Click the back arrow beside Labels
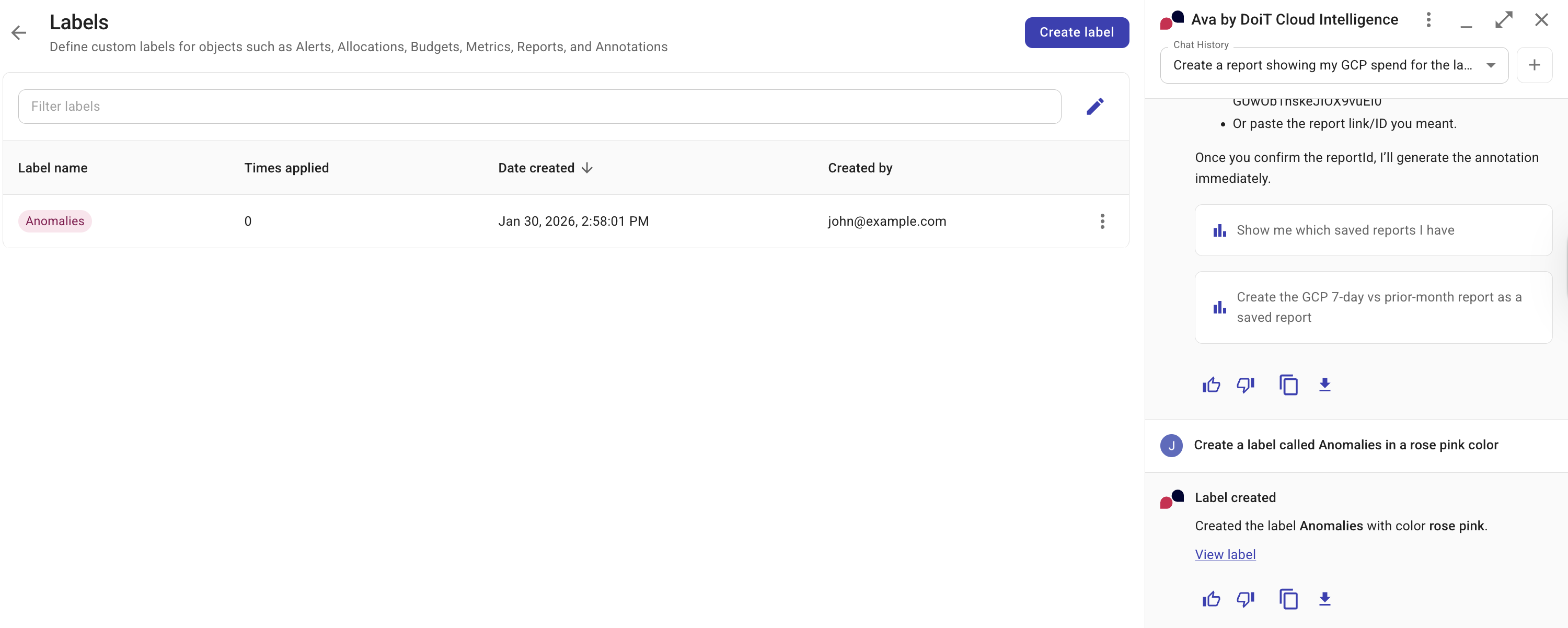Image resolution: width=1568 pixels, height=628 pixels. click(19, 33)
